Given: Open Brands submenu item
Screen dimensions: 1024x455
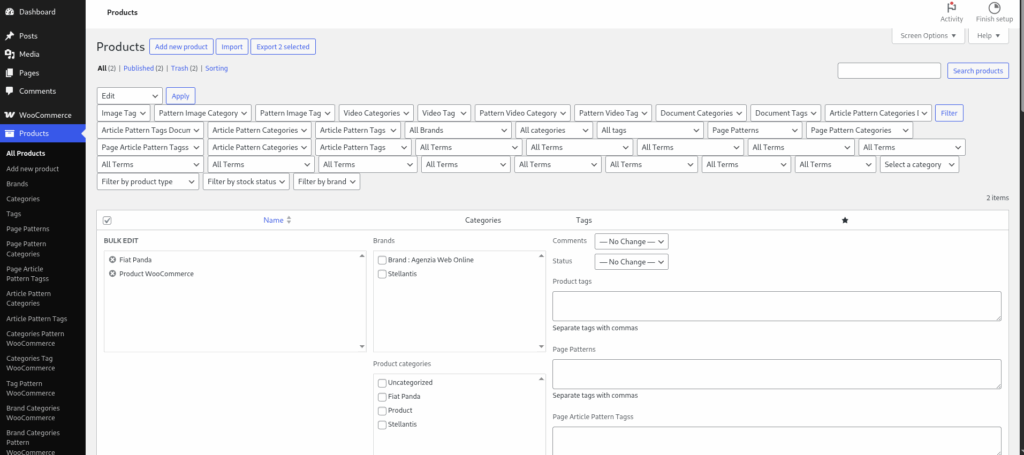Looking at the screenshot, I should (17, 183).
